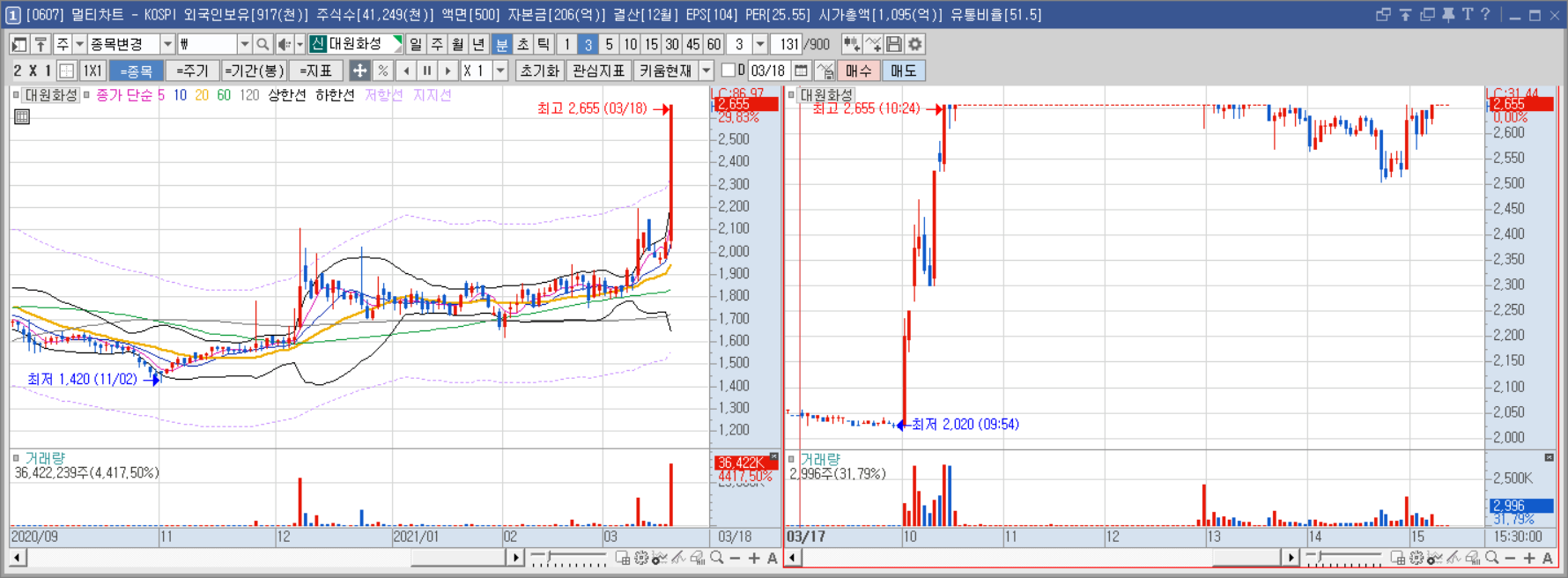Click the A auto-fit icon under right chart
Viewport: 1568px width, 578px height.
coord(1548,558)
